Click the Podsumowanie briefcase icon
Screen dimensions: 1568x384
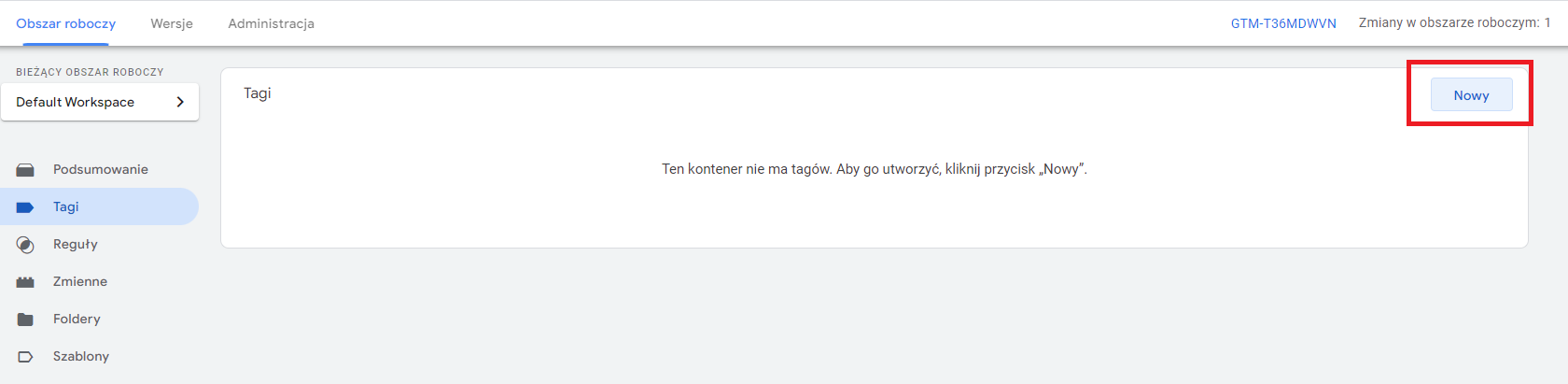pos(25,170)
